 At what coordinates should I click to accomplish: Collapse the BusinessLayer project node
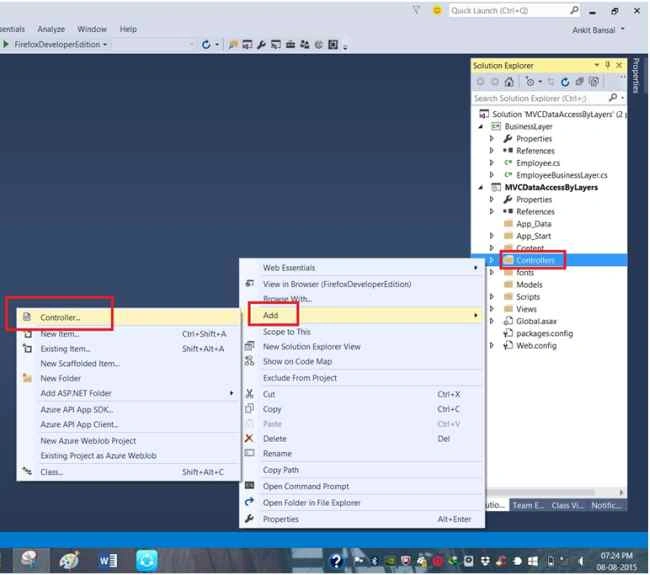481,126
